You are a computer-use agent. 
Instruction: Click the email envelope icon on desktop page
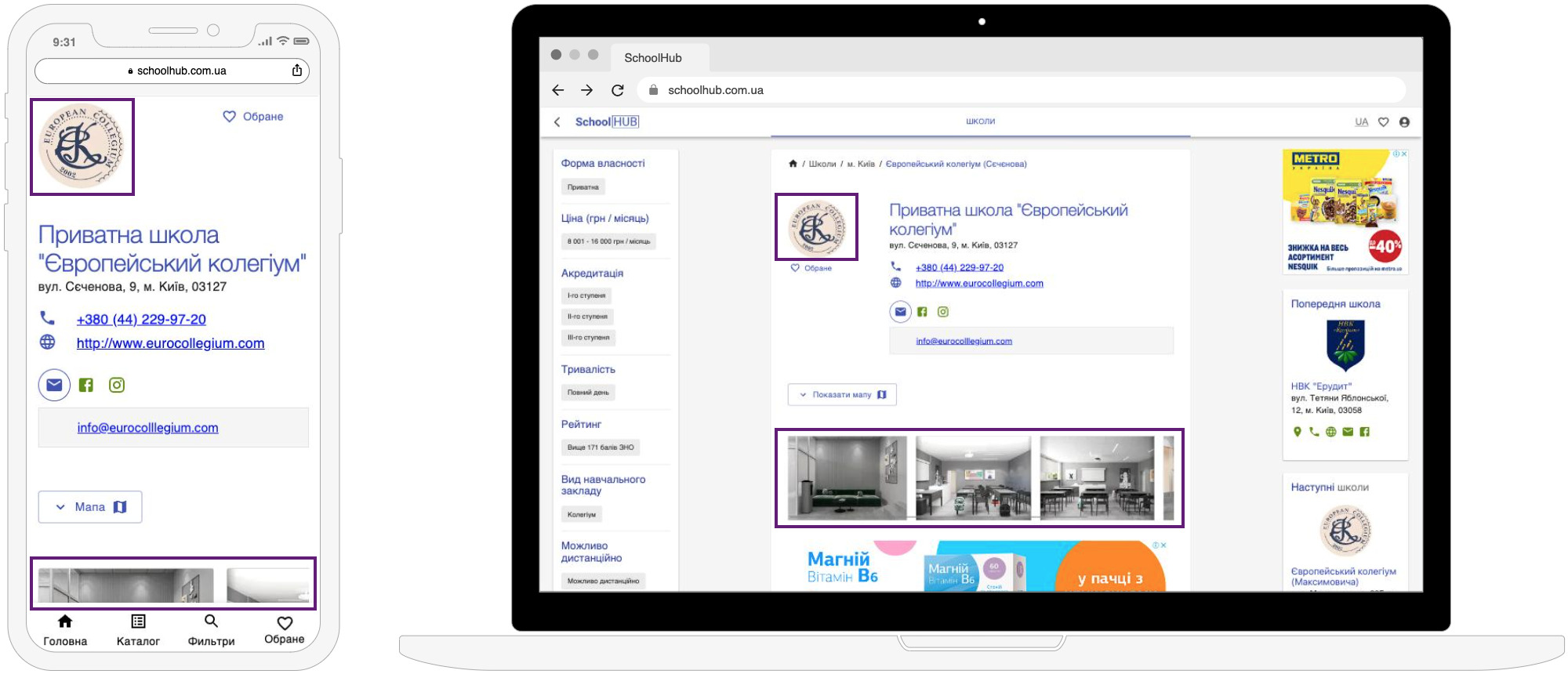(x=900, y=312)
